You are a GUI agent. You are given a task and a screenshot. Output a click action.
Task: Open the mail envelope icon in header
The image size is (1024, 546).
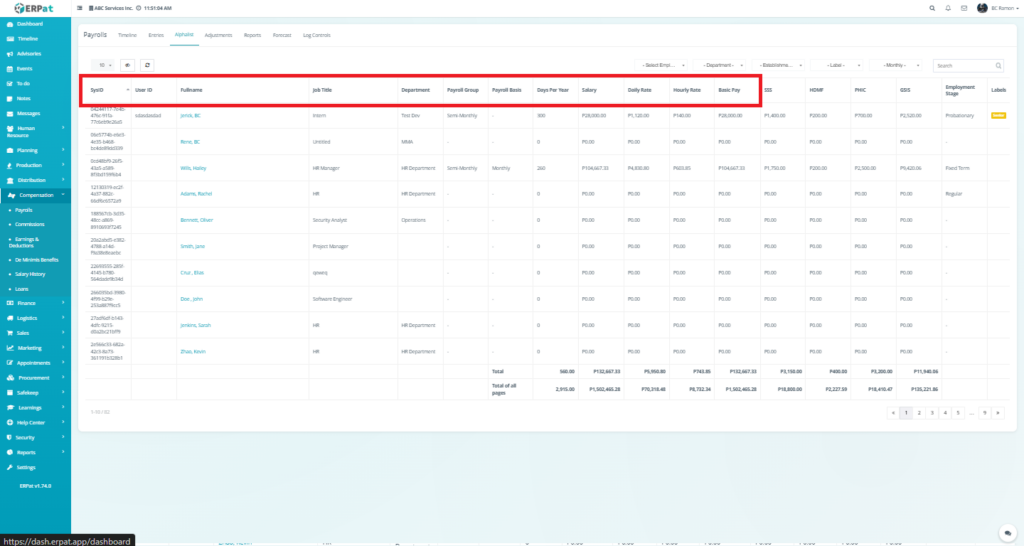click(x=964, y=8)
